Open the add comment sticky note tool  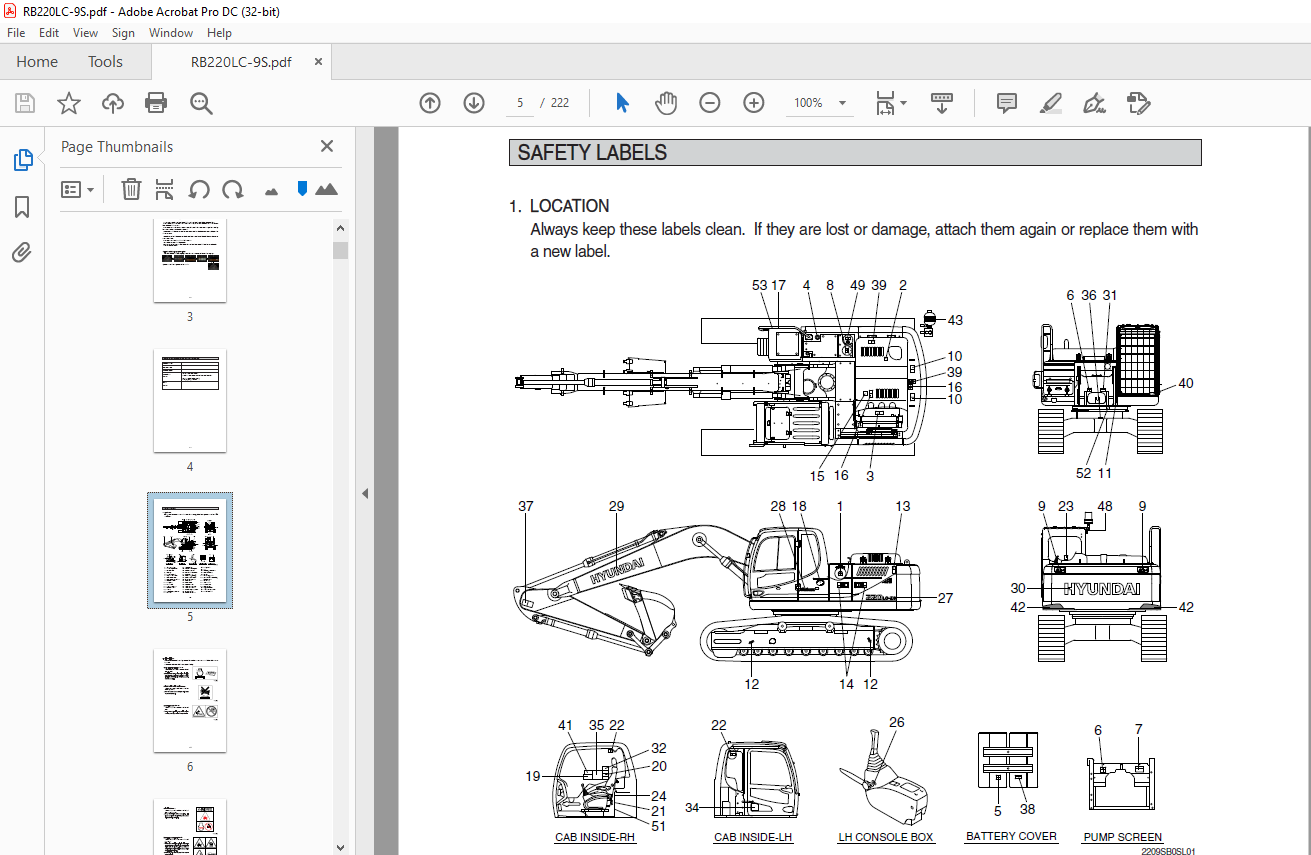pos(1007,103)
